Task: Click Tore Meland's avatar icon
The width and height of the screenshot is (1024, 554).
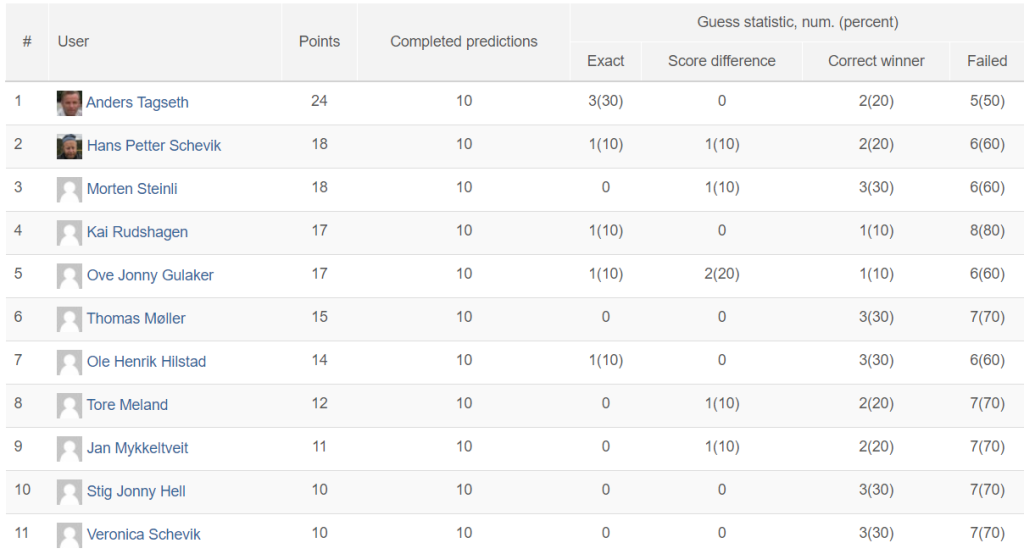Action: click(x=69, y=406)
